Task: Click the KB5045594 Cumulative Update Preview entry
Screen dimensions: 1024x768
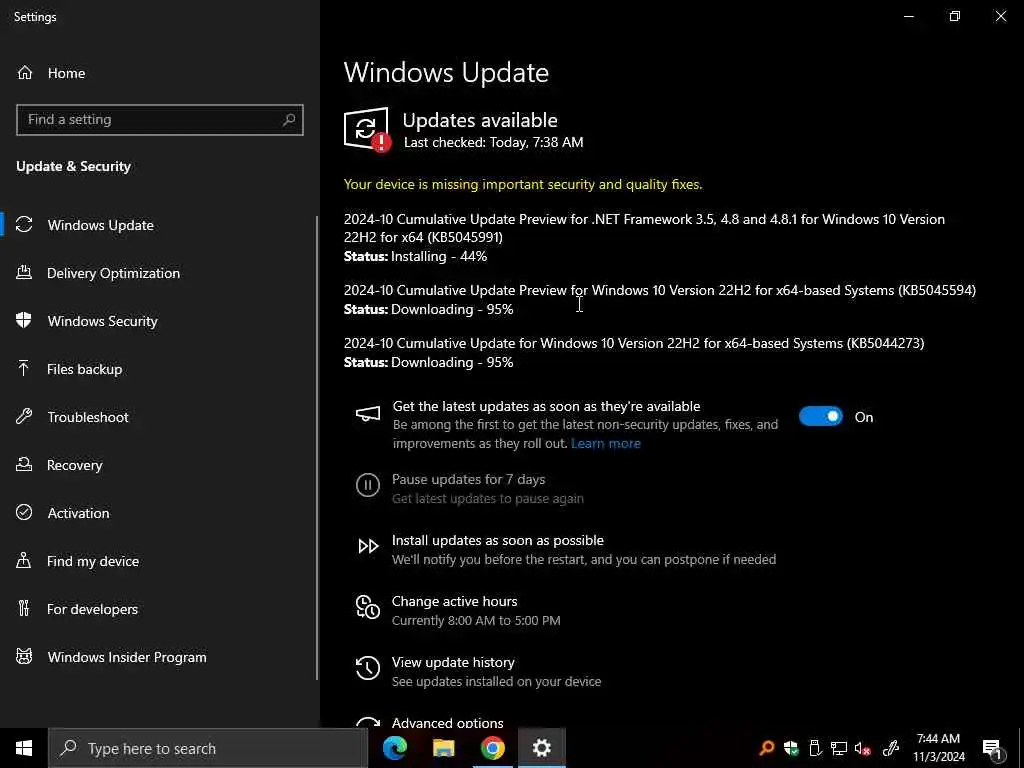Action: pos(660,291)
